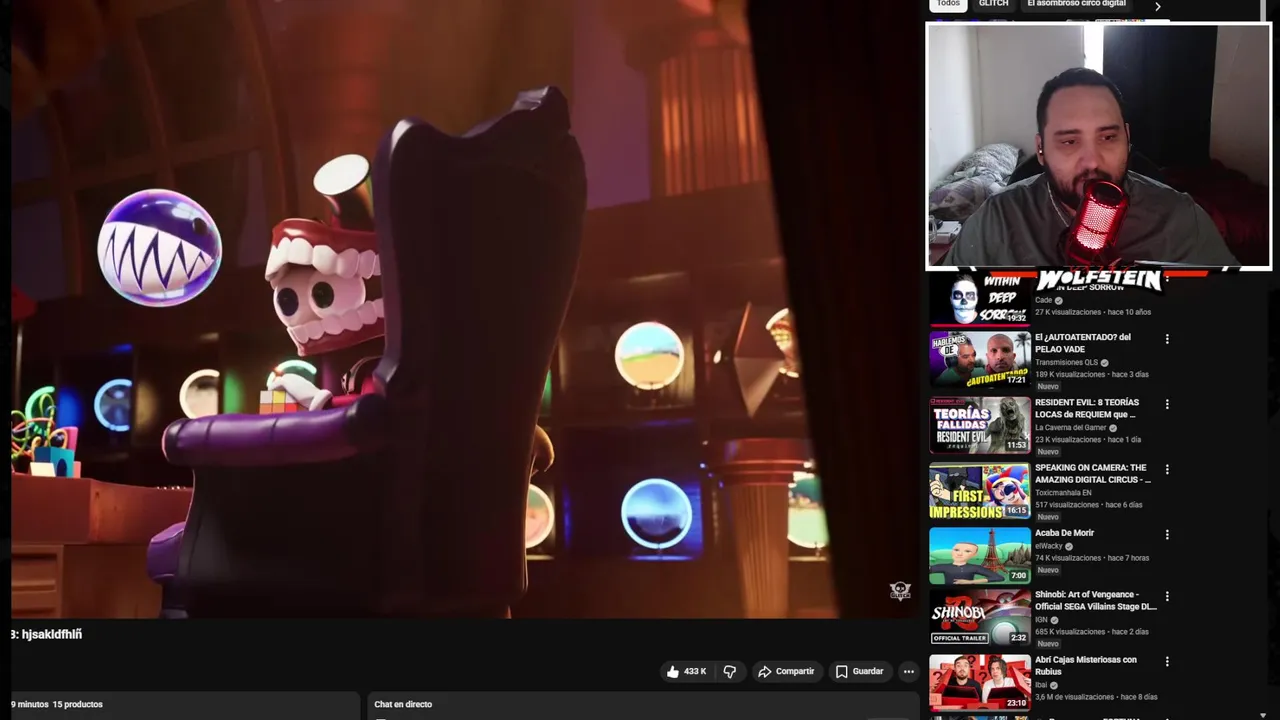
Task: Select the Todos filter chip
Action: [948, 4]
